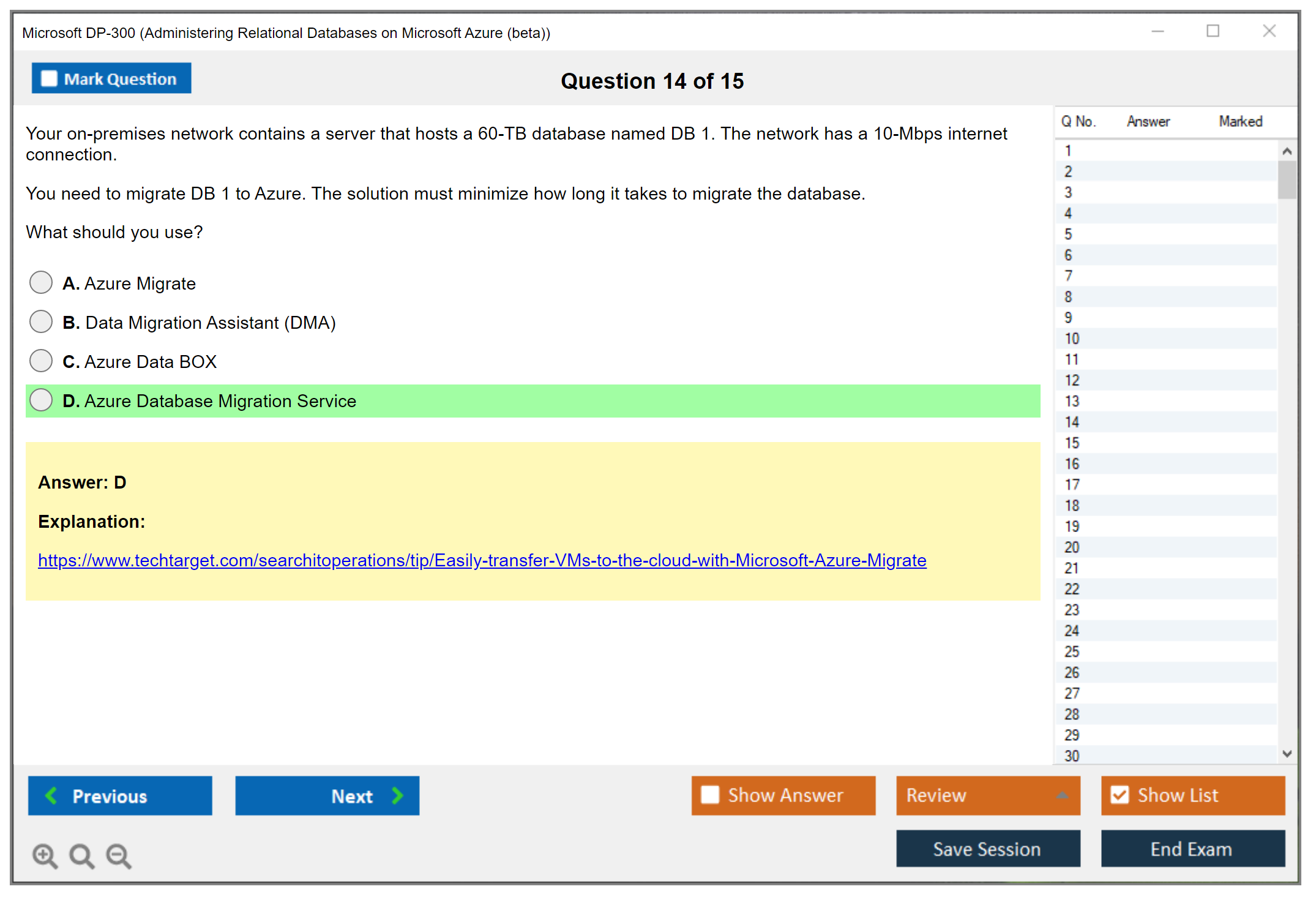
Task: Select option A Azure Migrate
Action: pyautogui.click(x=41, y=283)
